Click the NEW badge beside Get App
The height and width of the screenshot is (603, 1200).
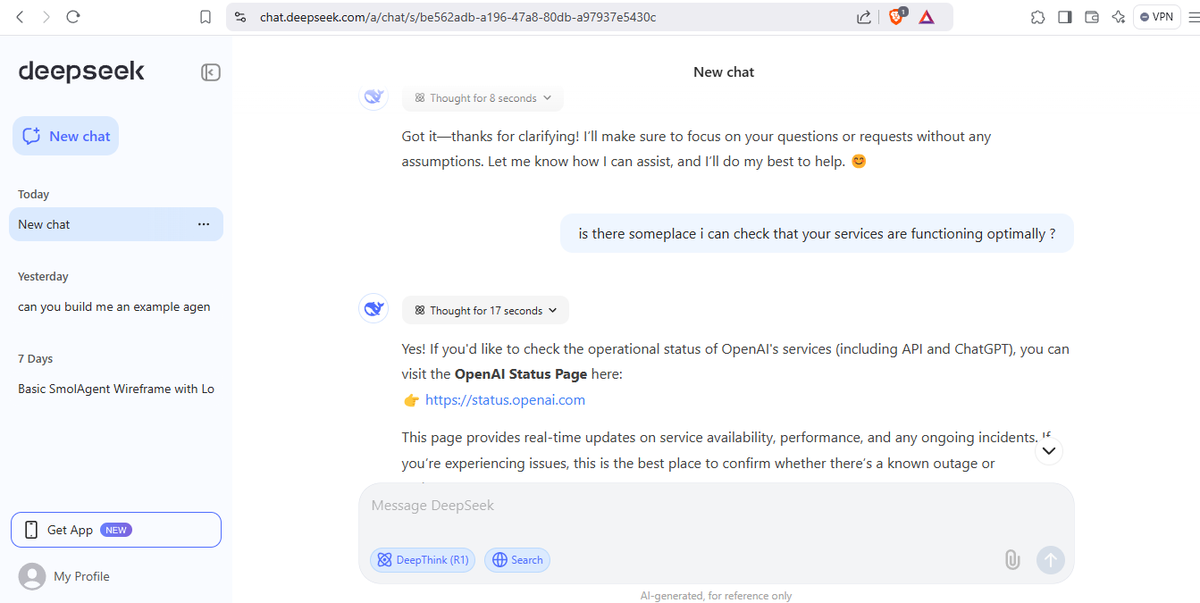pyautogui.click(x=116, y=530)
